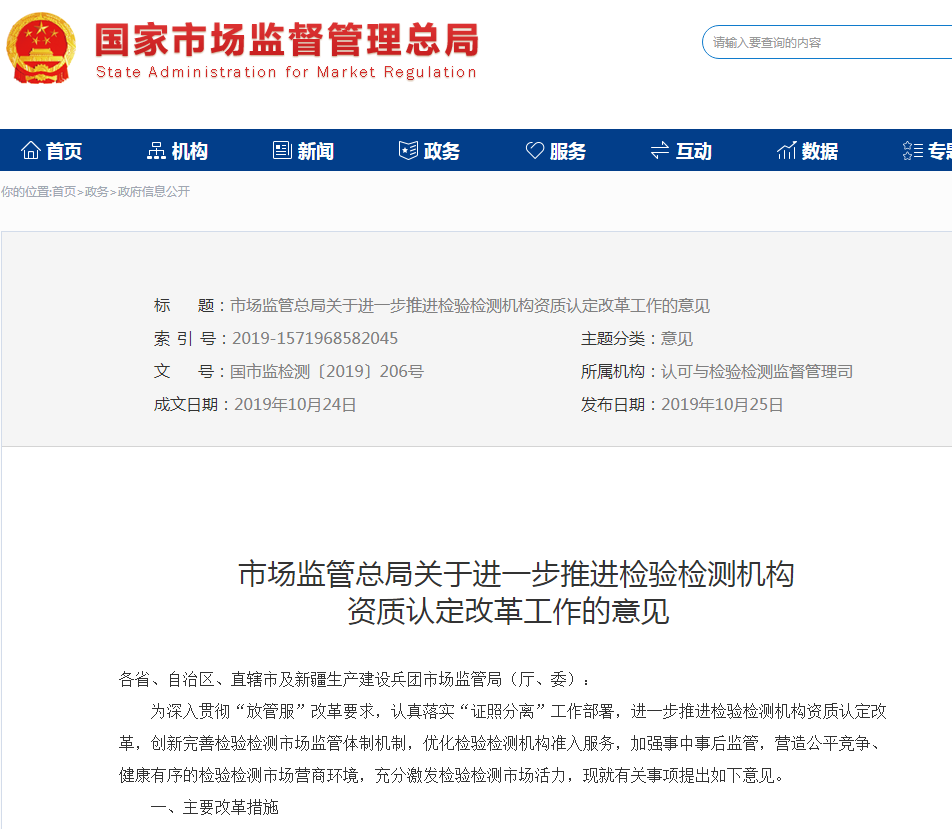Click the list icon at the navigation bar's right edge
Viewport: 952px width, 829px height.
coord(912,151)
